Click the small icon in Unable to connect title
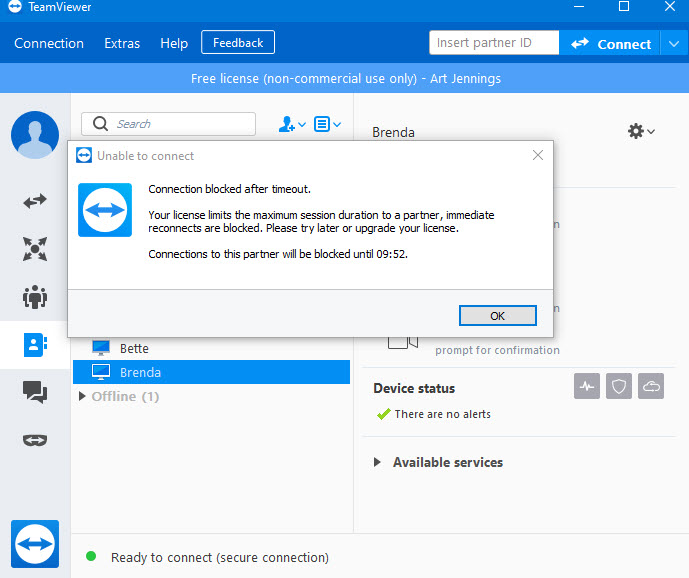689x578 pixels. pyautogui.click(x=84, y=155)
